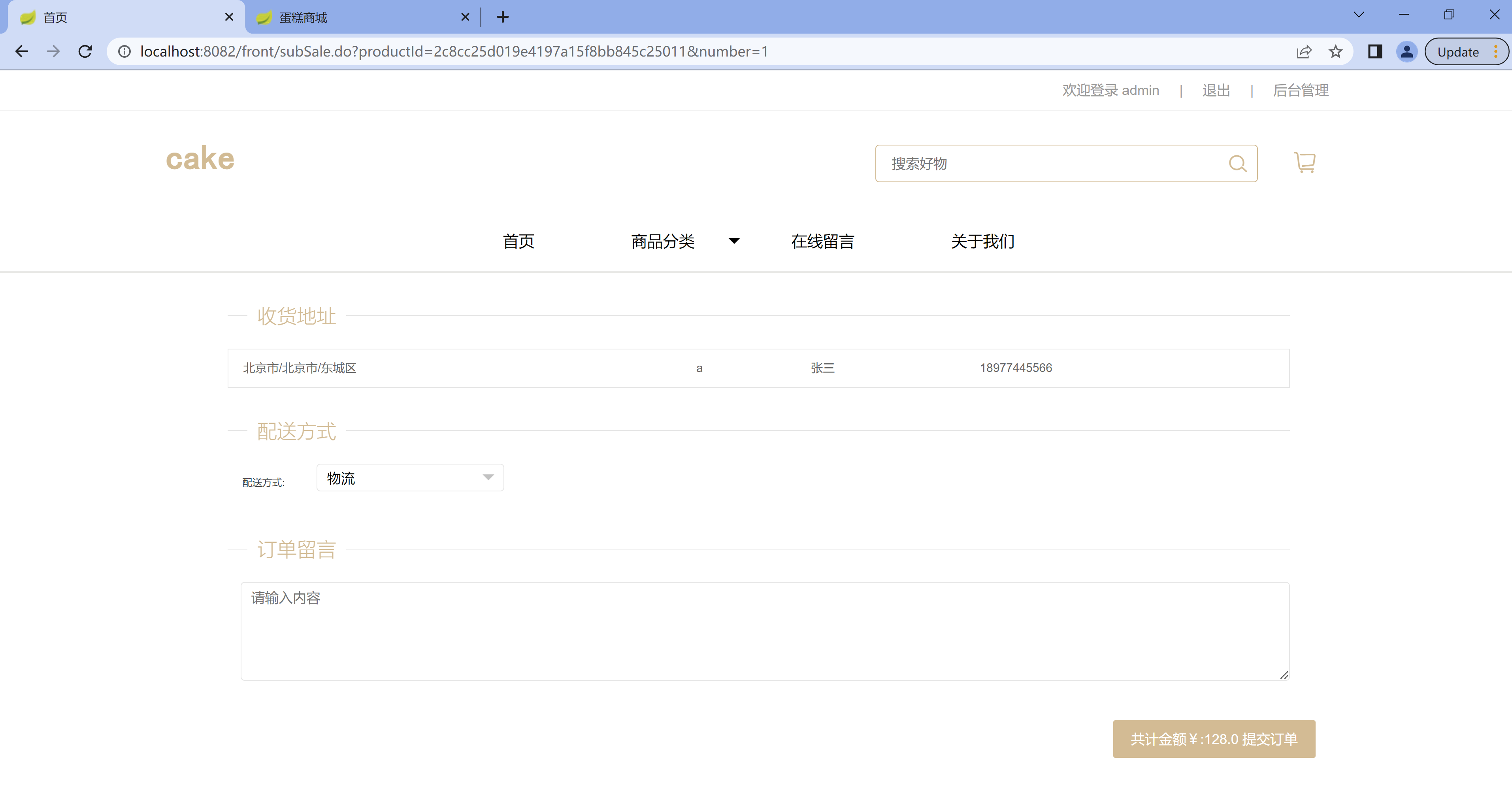Image resolution: width=1512 pixels, height=812 pixels.
Task: Open 关于我们 navigation item
Action: [982, 241]
